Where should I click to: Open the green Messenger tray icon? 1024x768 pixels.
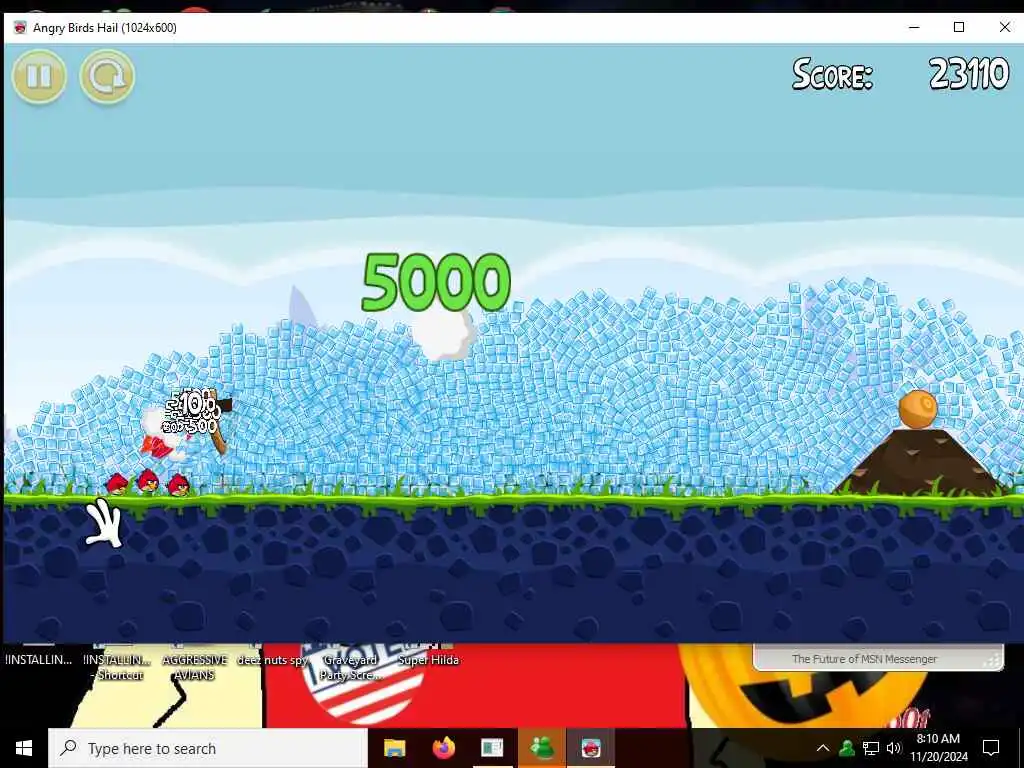pyautogui.click(x=847, y=748)
